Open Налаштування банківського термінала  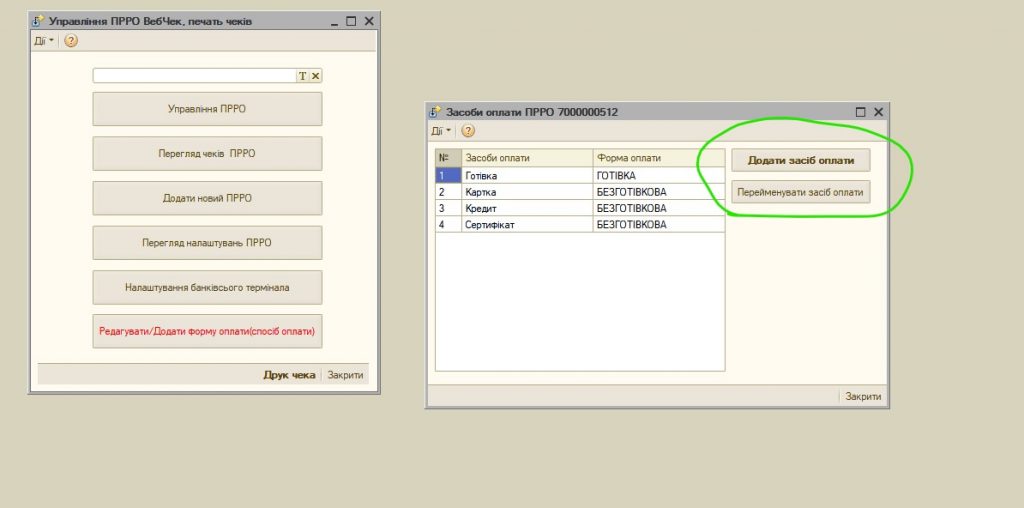(x=207, y=287)
